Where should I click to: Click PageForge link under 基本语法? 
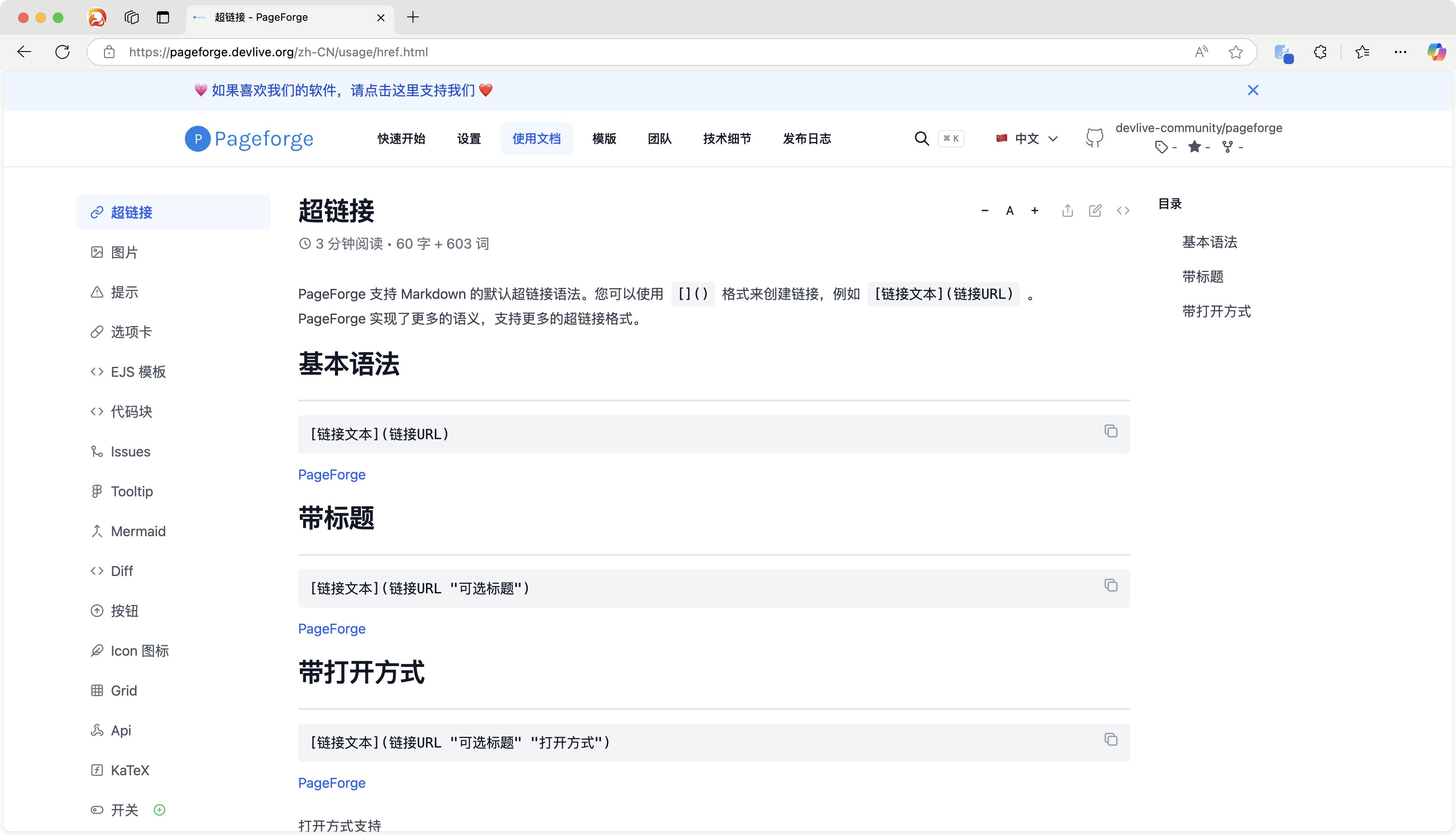click(x=331, y=475)
